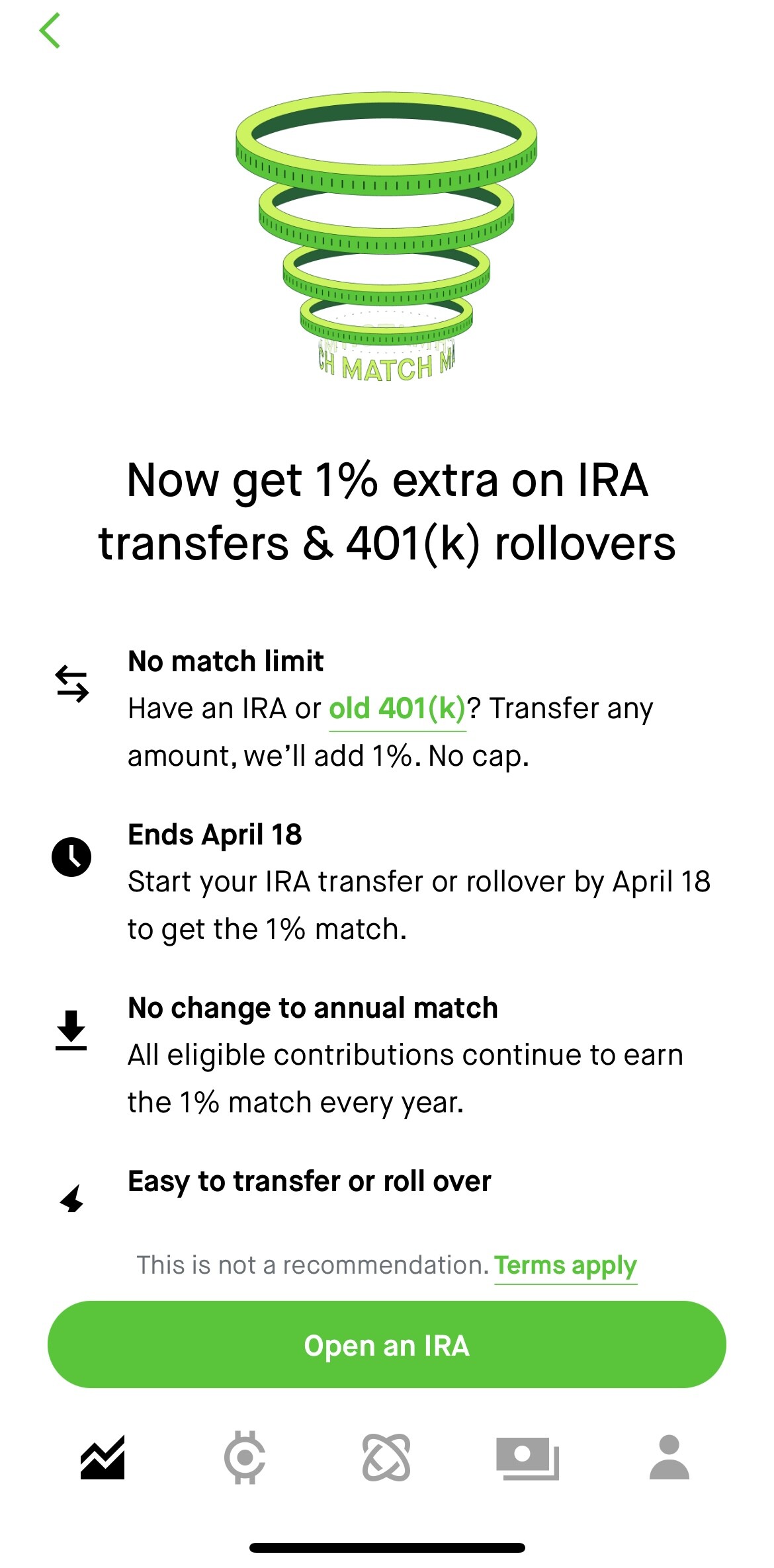Select the clock icon next to Ends April 18
The image size is (774, 1568).
pyautogui.click(x=73, y=858)
